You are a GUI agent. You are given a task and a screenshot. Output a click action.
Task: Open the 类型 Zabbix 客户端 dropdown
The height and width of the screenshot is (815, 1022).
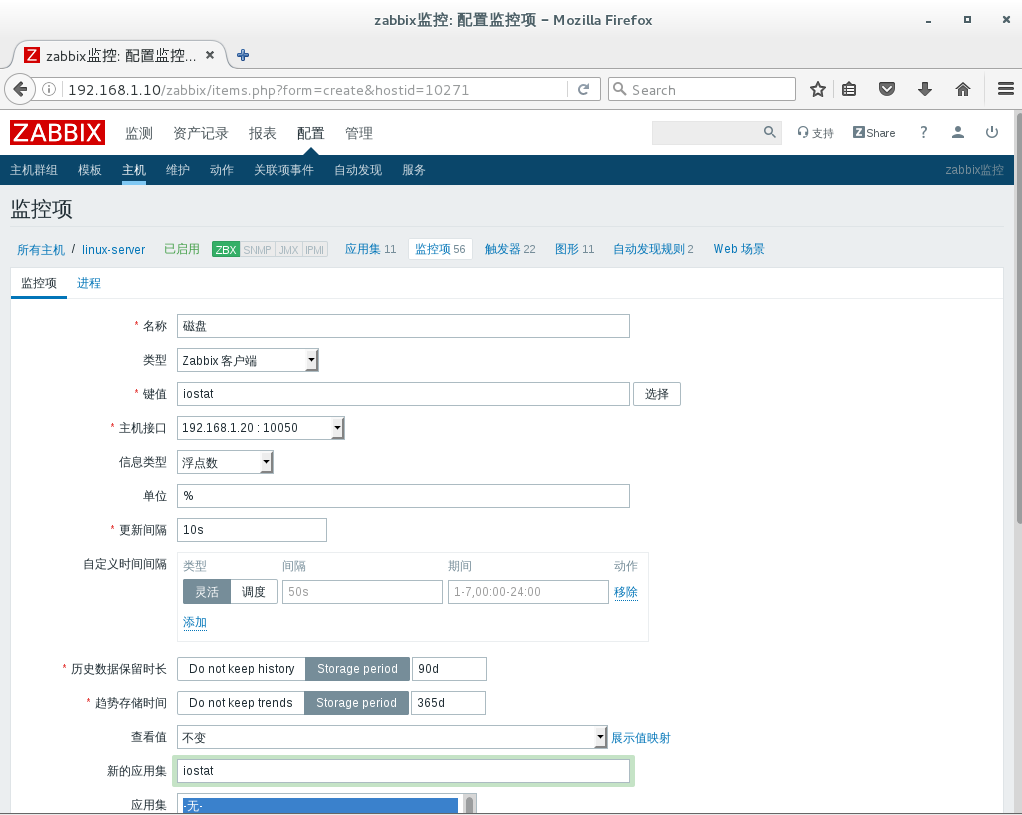click(x=248, y=360)
